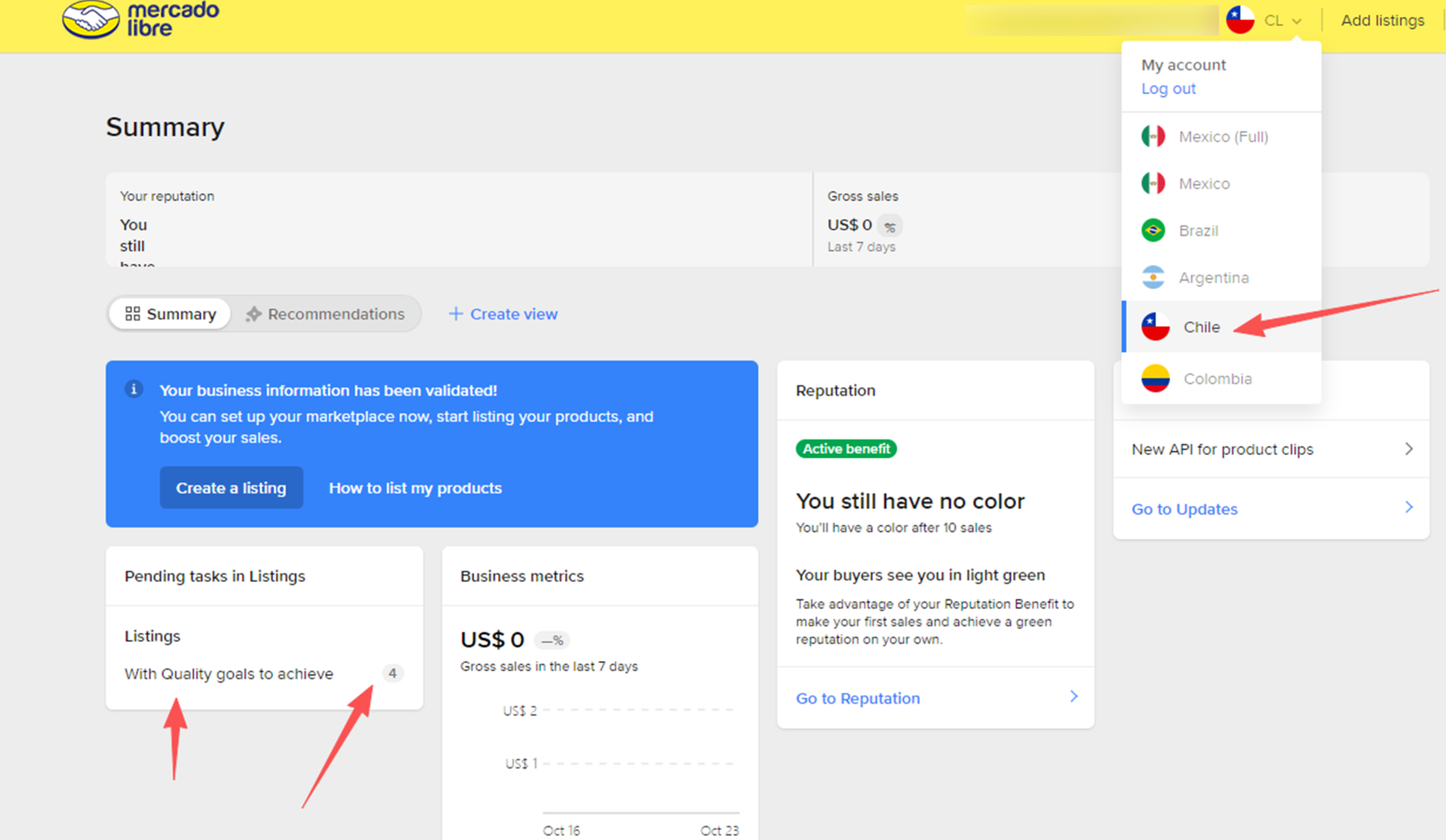The width and height of the screenshot is (1446, 840).
Task: Click the Chile flag icon in header
Action: (1239, 20)
